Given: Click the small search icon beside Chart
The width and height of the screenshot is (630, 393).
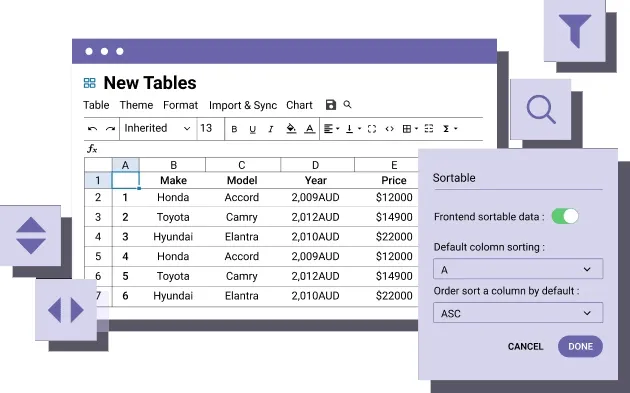Looking at the screenshot, I should (x=348, y=104).
